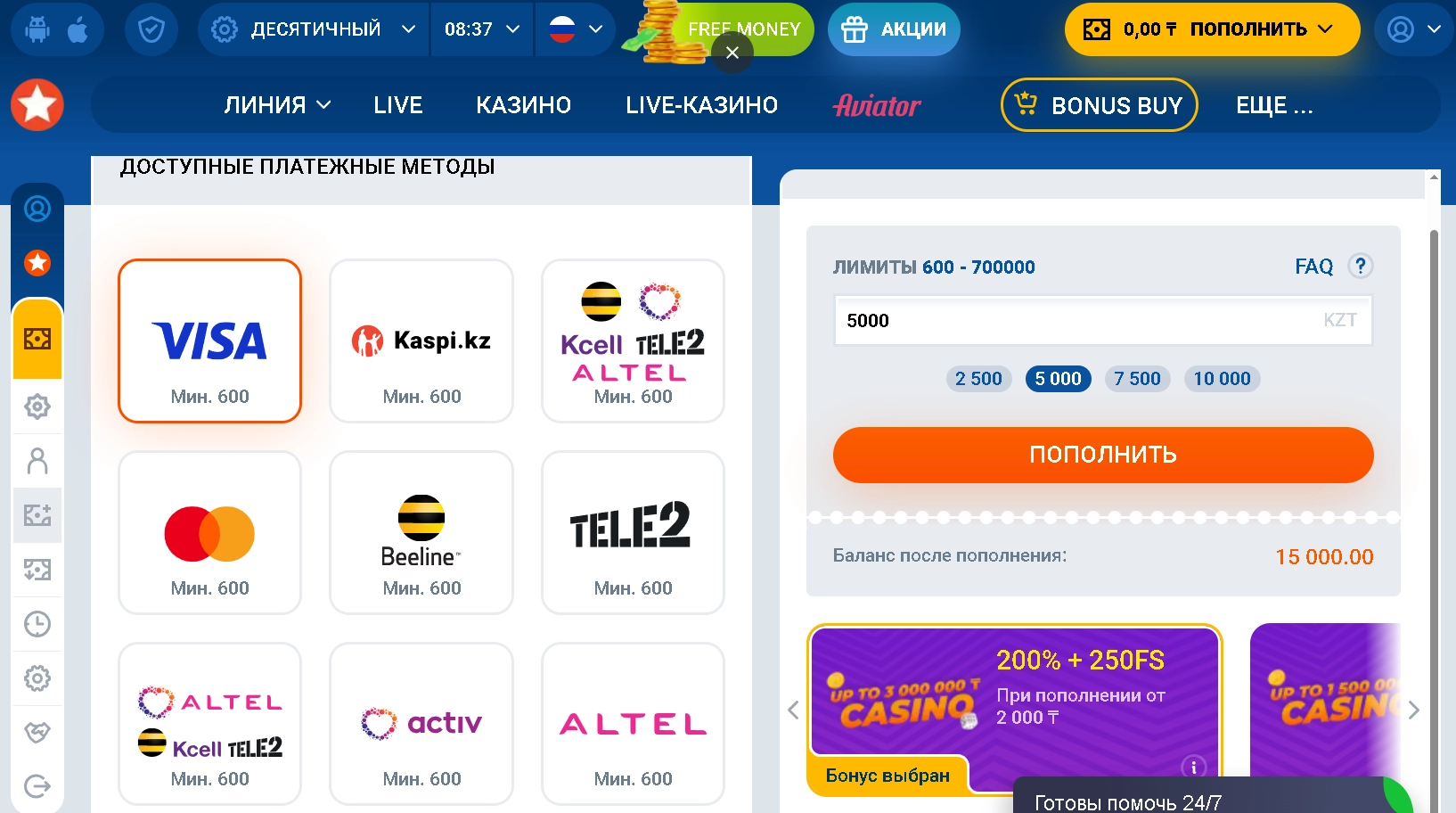Open the Android app download icon
1456x813 pixels.
37,29
